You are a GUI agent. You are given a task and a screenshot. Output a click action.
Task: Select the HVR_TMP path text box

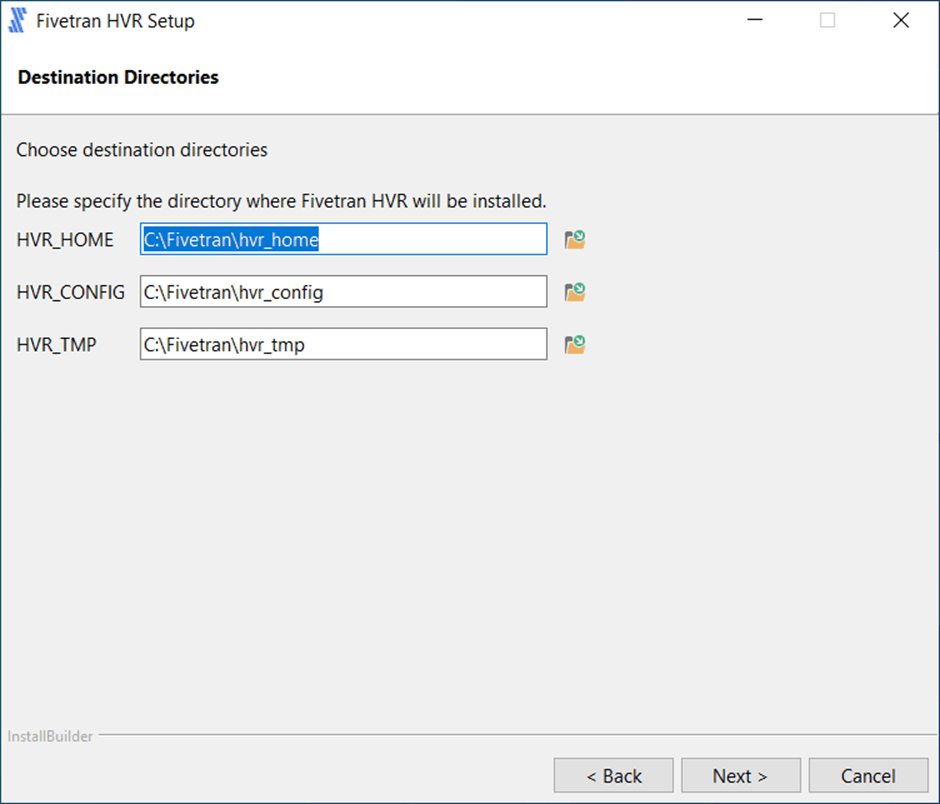tap(343, 345)
